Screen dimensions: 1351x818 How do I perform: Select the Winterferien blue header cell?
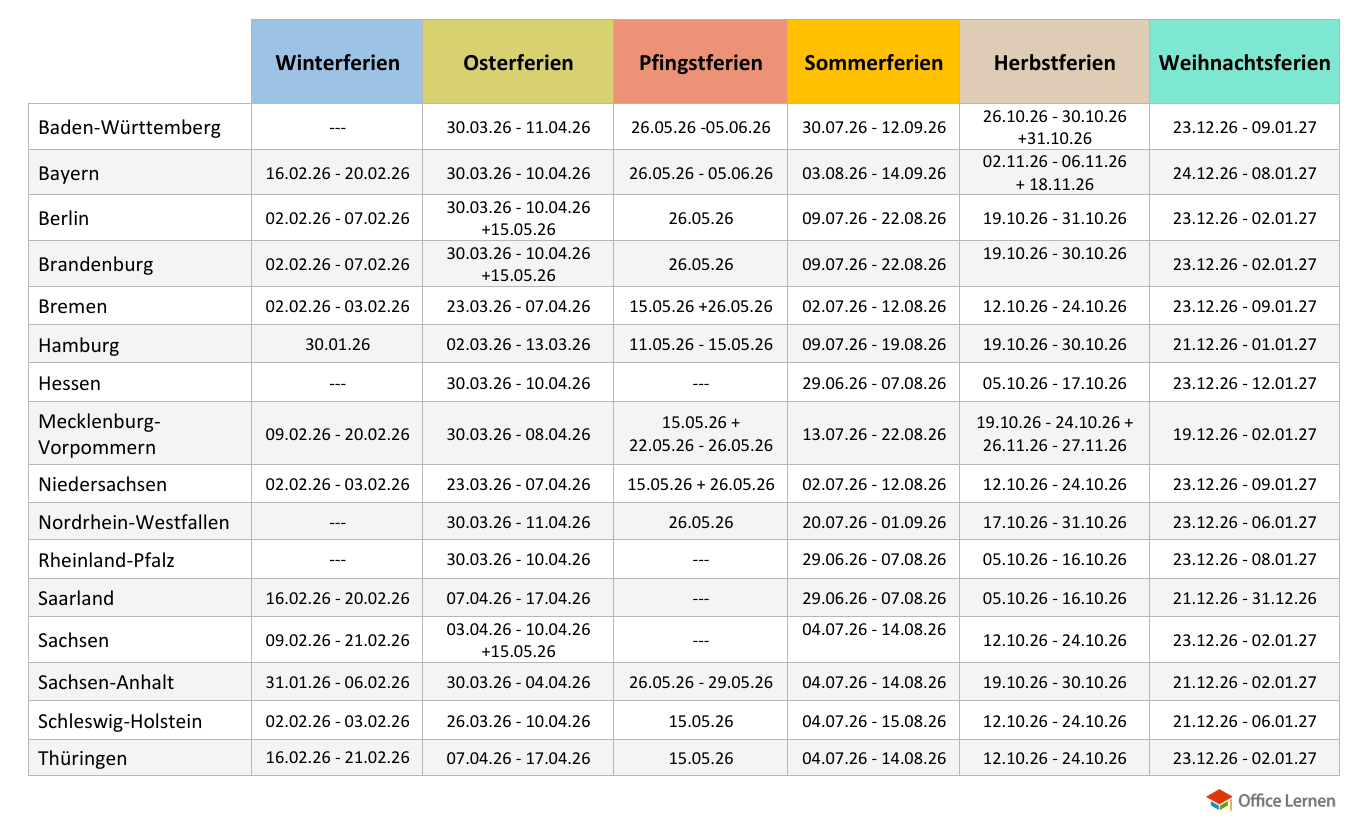[x=337, y=62]
